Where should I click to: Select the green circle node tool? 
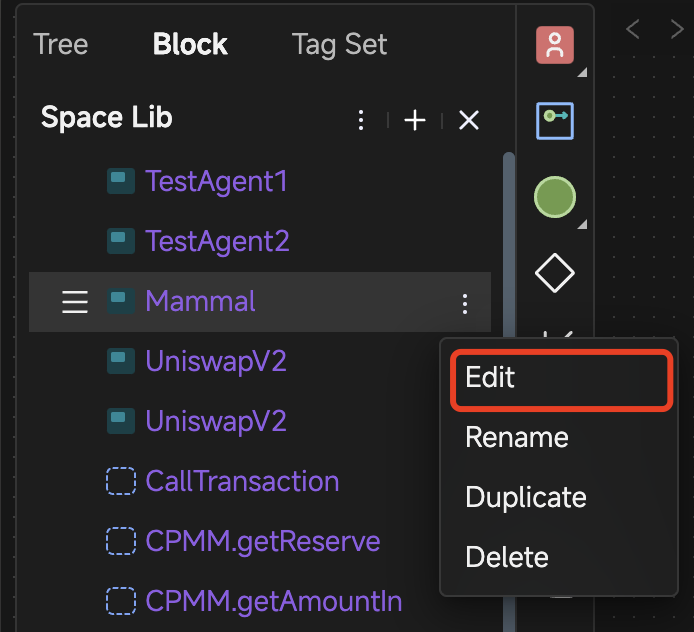click(x=555, y=197)
